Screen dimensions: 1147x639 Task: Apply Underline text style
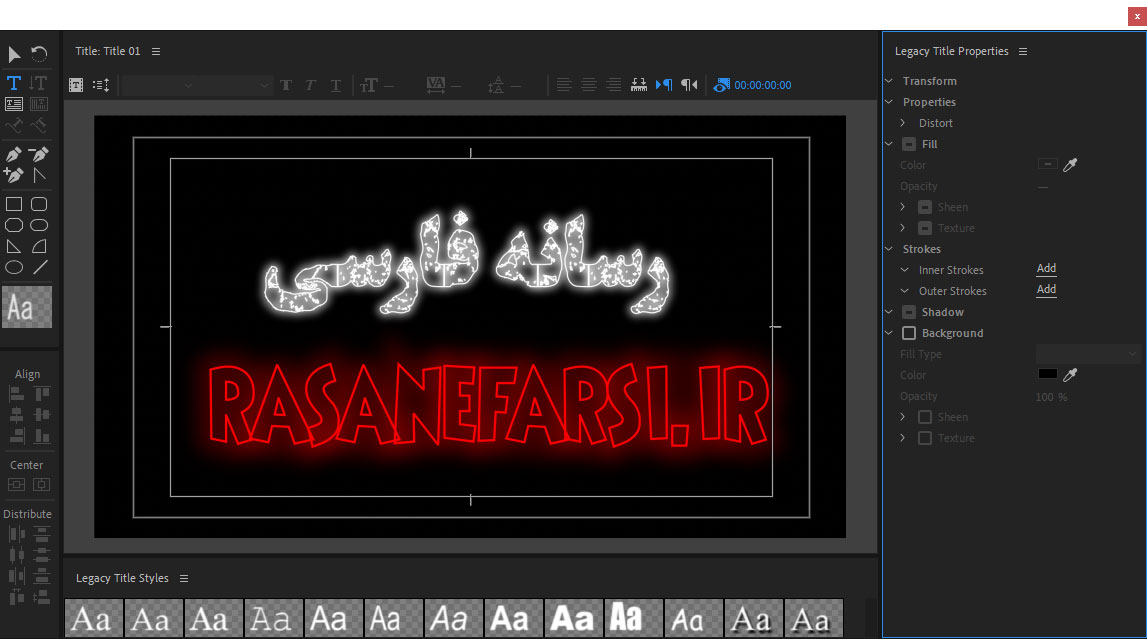coord(336,86)
